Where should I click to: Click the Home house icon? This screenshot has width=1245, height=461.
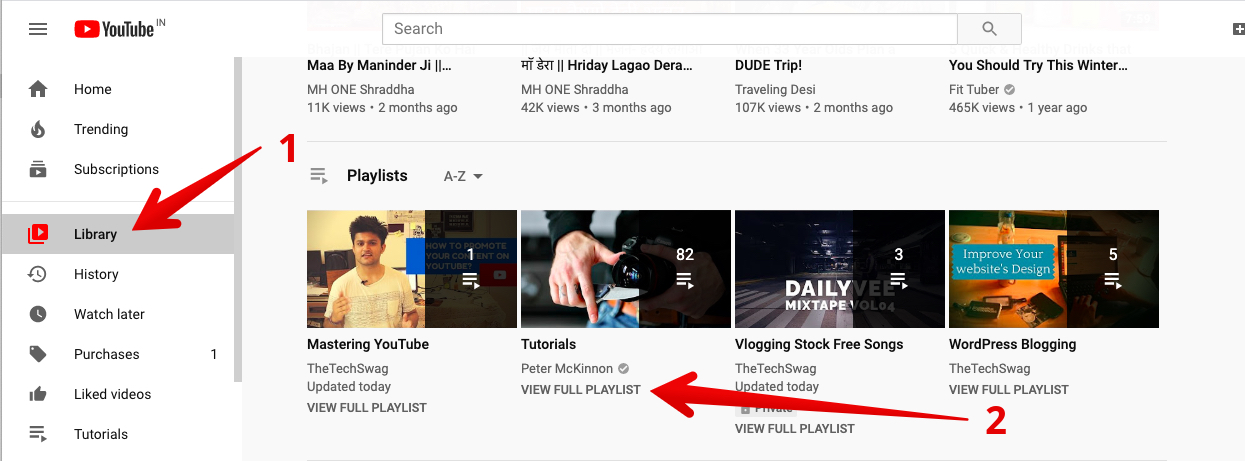(x=38, y=89)
